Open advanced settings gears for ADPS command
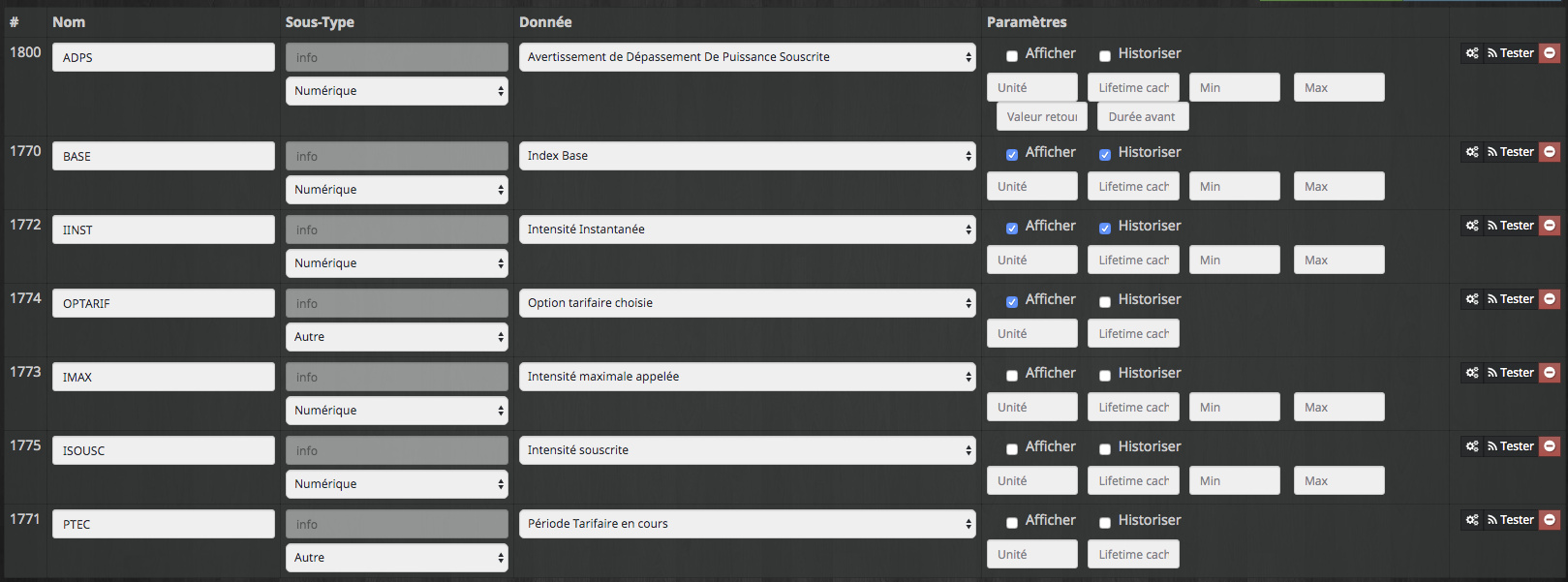 point(1472,53)
